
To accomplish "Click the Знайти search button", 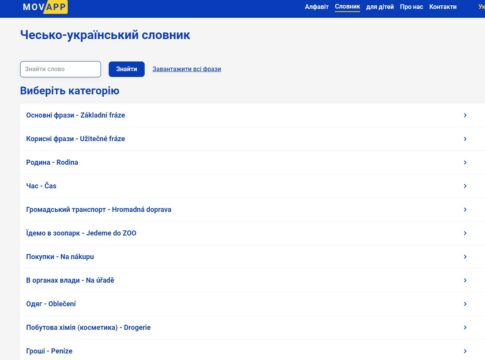I will pos(127,69).
